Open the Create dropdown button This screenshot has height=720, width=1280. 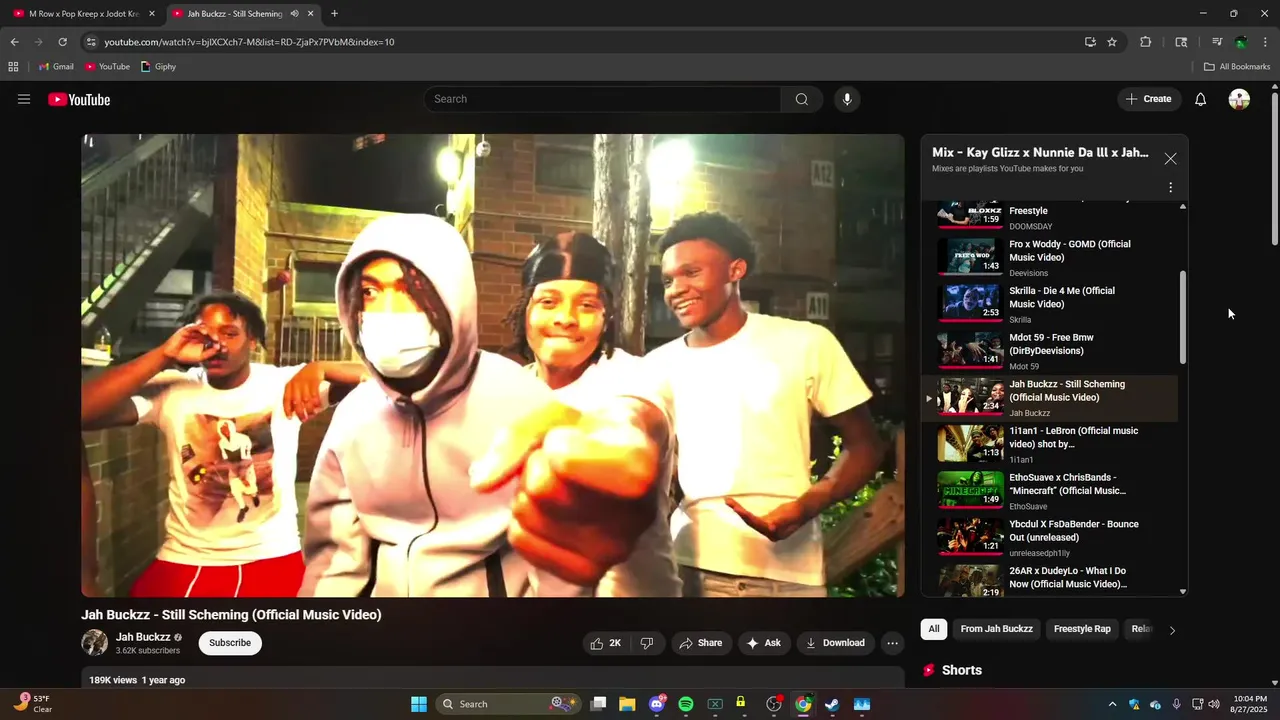(x=1148, y=99)
